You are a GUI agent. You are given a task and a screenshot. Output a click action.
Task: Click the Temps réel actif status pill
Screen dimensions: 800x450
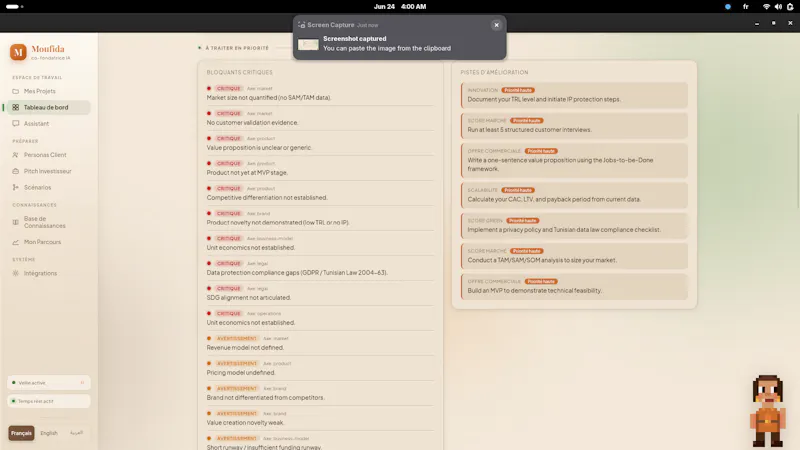click(x=49, y=401)
